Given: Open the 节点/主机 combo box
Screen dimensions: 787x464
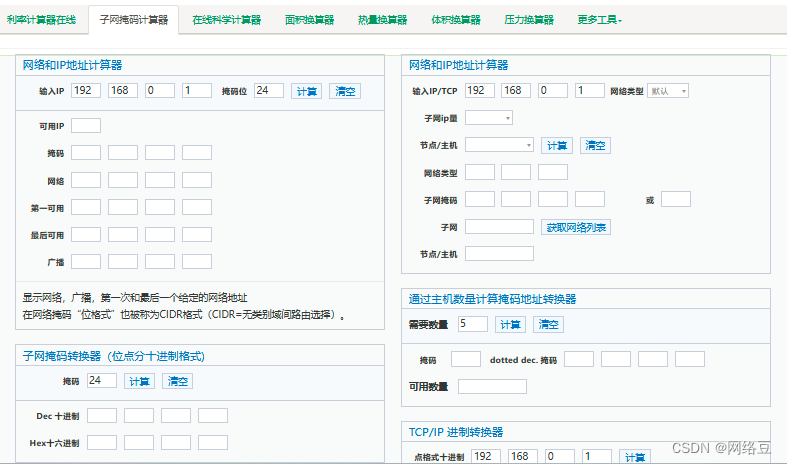Looking at the screenshot, I should coord(499,145).
